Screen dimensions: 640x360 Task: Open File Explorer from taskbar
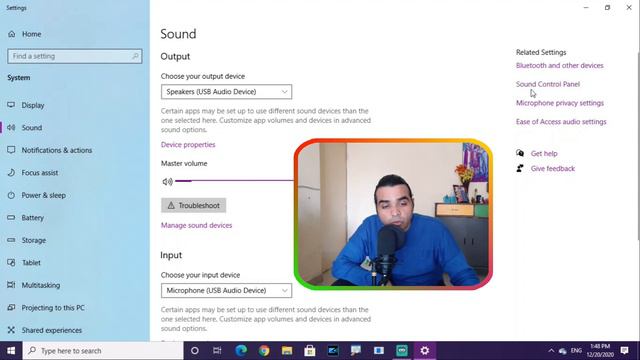tap(287, 351)
